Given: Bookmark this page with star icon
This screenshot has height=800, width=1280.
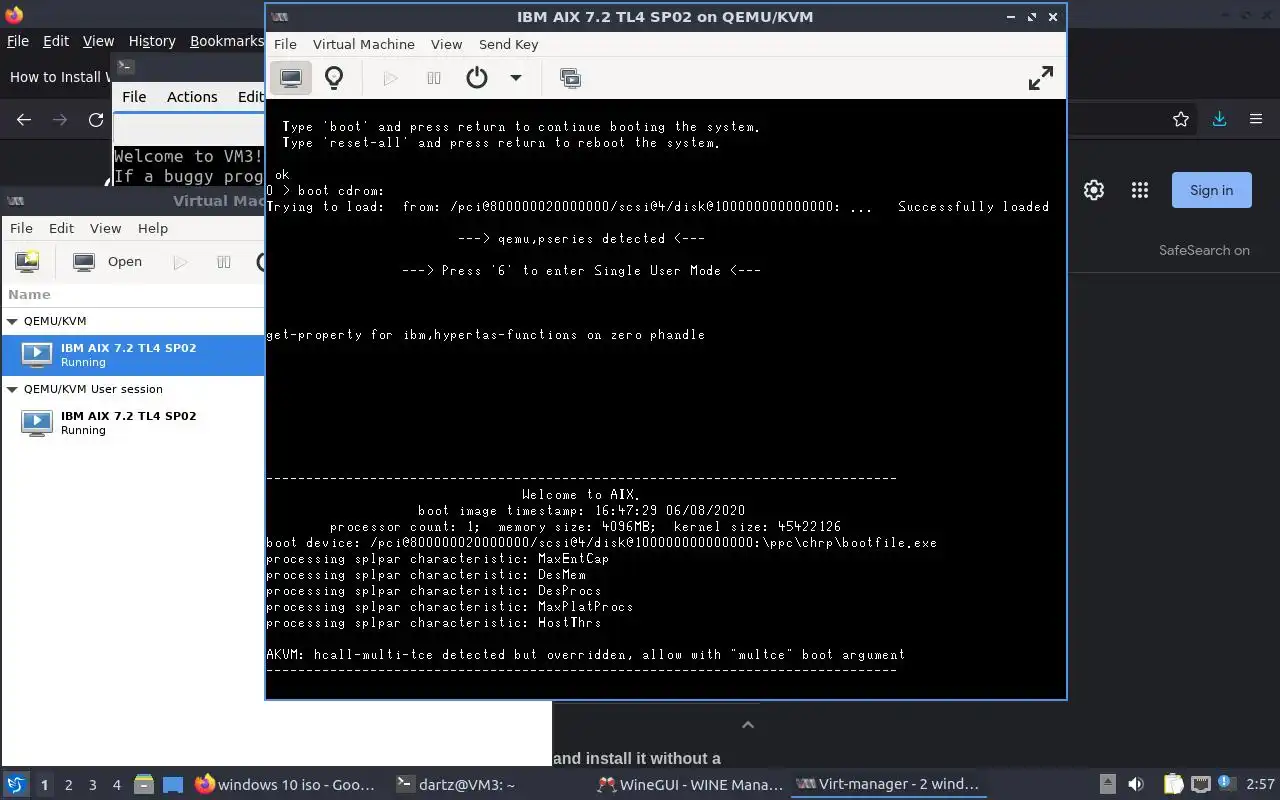Looking at the screenshot, I should pyautogui.click(x=1181, y=119).
